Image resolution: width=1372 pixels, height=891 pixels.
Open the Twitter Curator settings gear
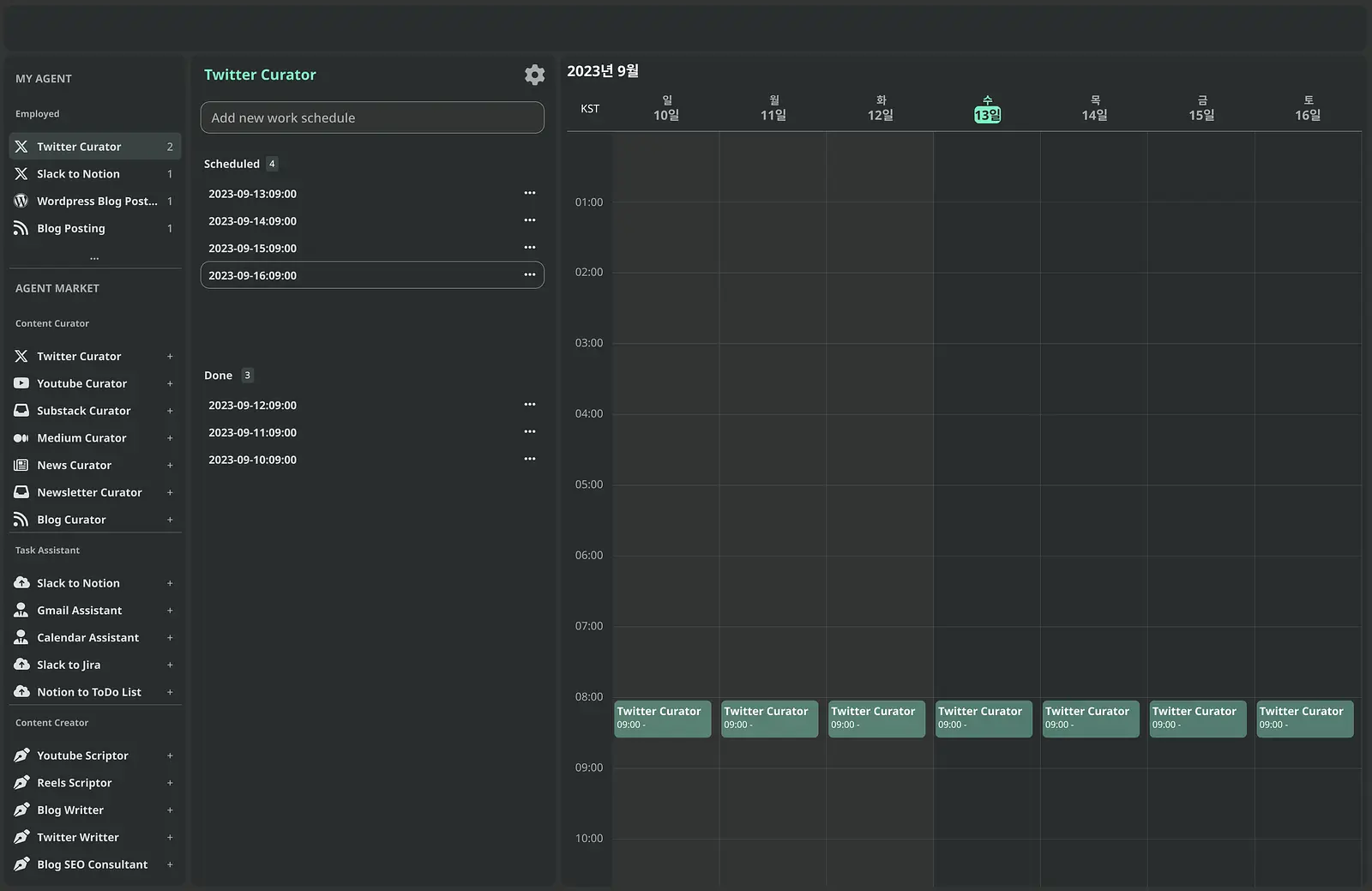534,75
